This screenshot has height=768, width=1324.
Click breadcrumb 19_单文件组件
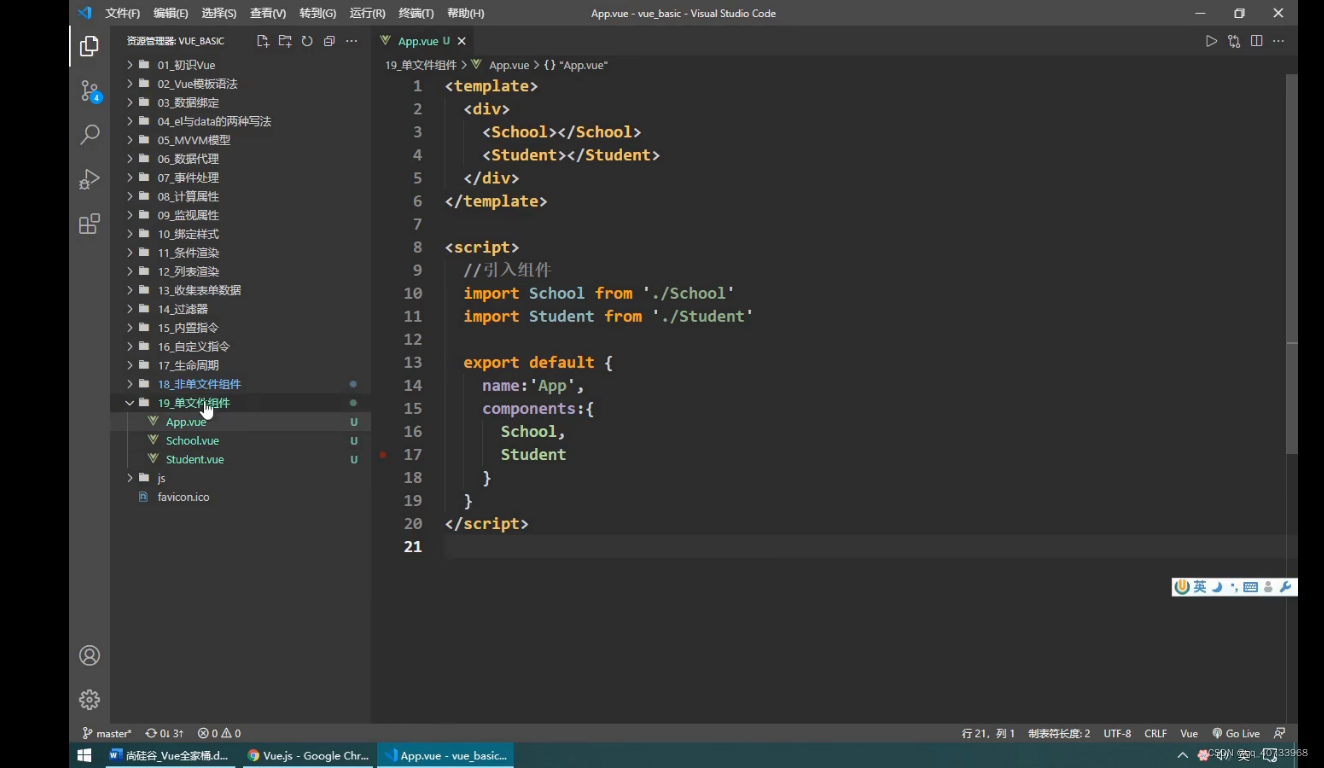[421, 65]
